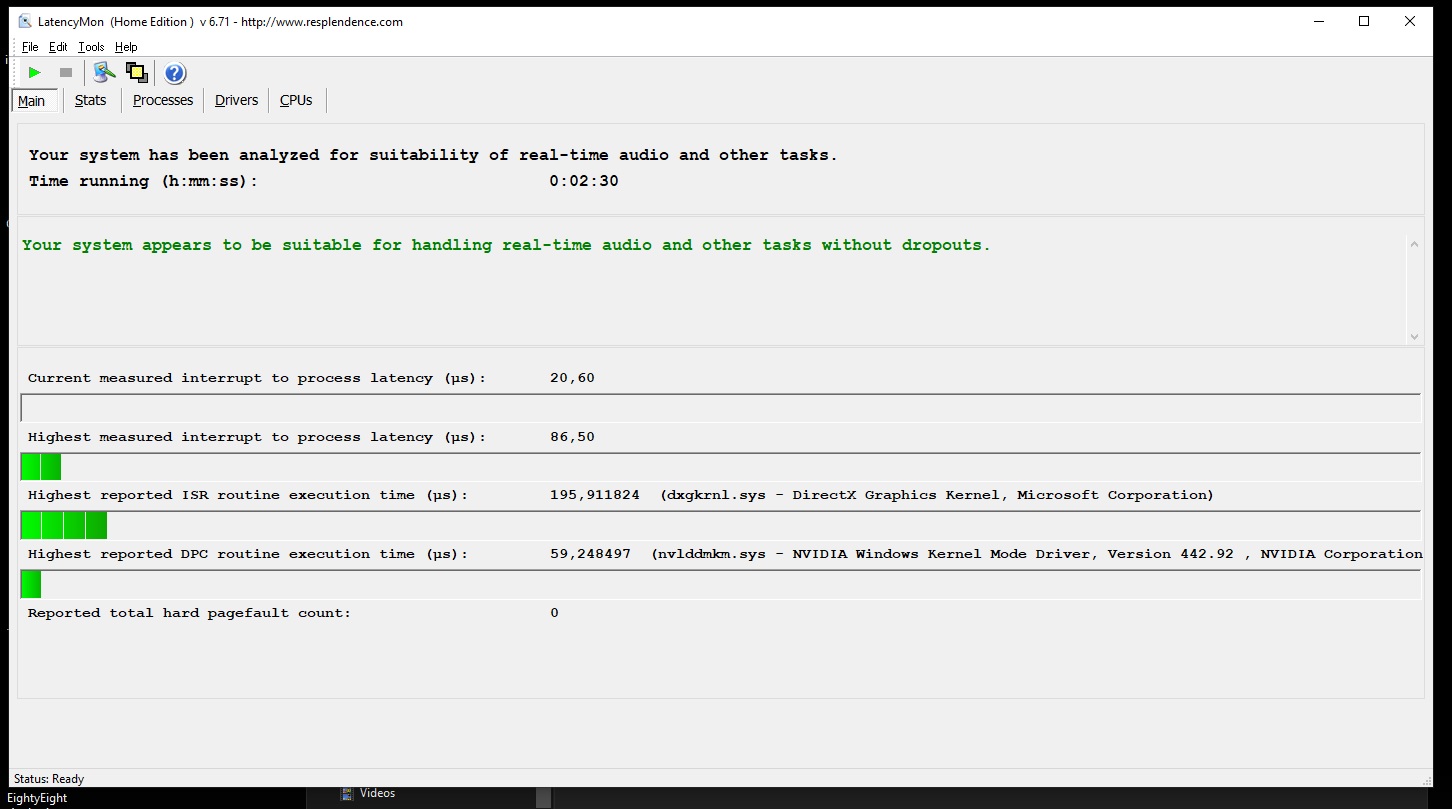This screenshot has width=1452, height=809.
Task: Click the ISR time value '195,911824'
Action: point(595,495)
